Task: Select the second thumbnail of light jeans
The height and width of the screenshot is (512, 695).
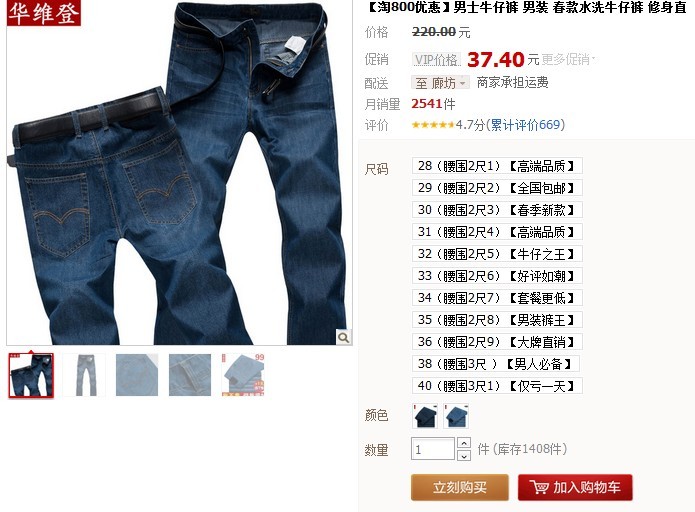Action: click(x=84, y=375)
